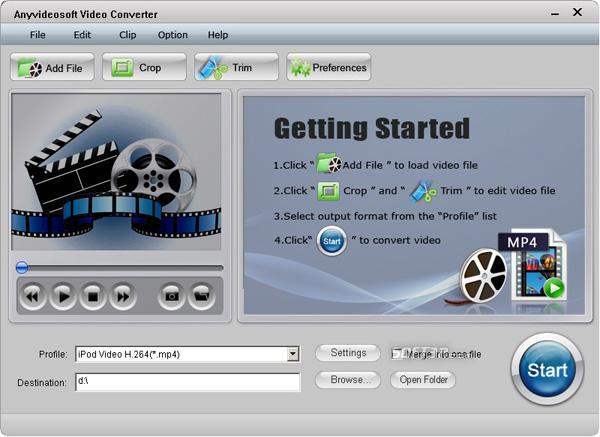Click the "Destination:" label

click(x=42, y=383)
